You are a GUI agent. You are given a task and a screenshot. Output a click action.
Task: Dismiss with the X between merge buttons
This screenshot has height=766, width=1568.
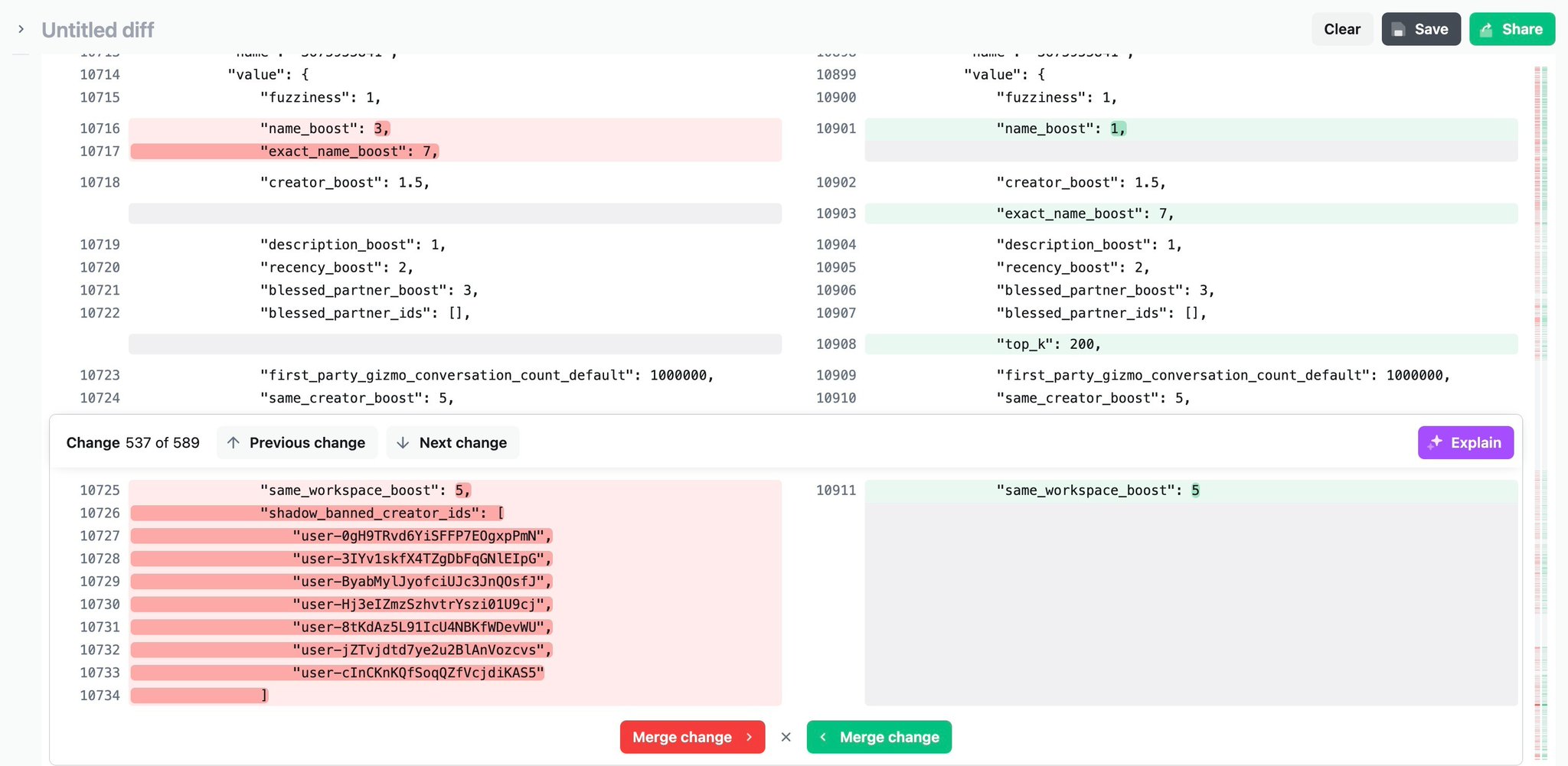786,737
